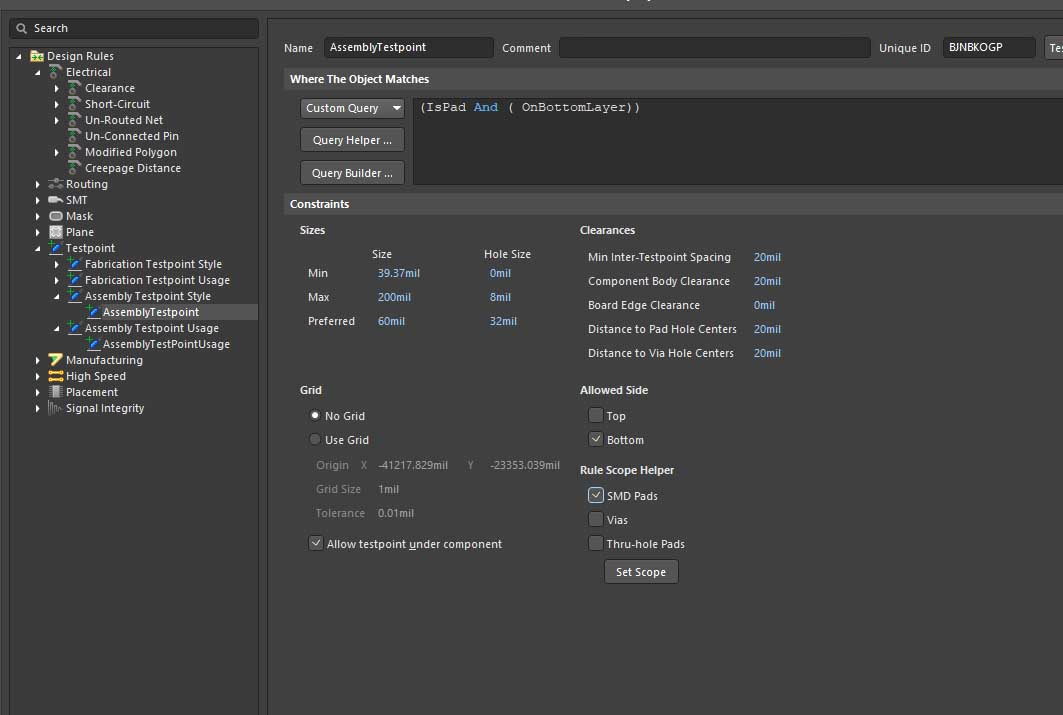The width and height of the screenshot is (1063, 715).
Task: Click the rule Name input field
Action: tap(408, 48)
